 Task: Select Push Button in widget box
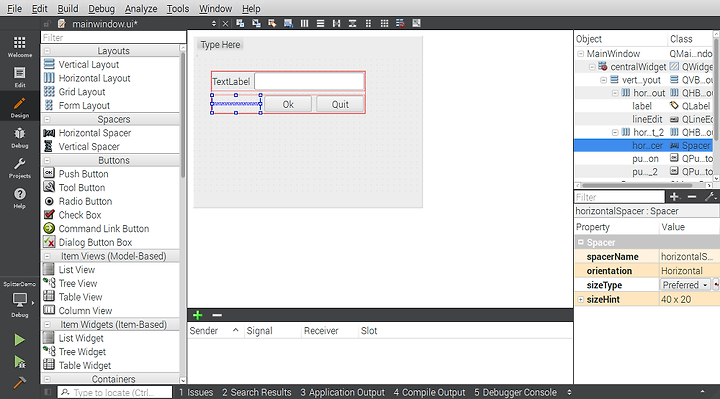(83, 174)
